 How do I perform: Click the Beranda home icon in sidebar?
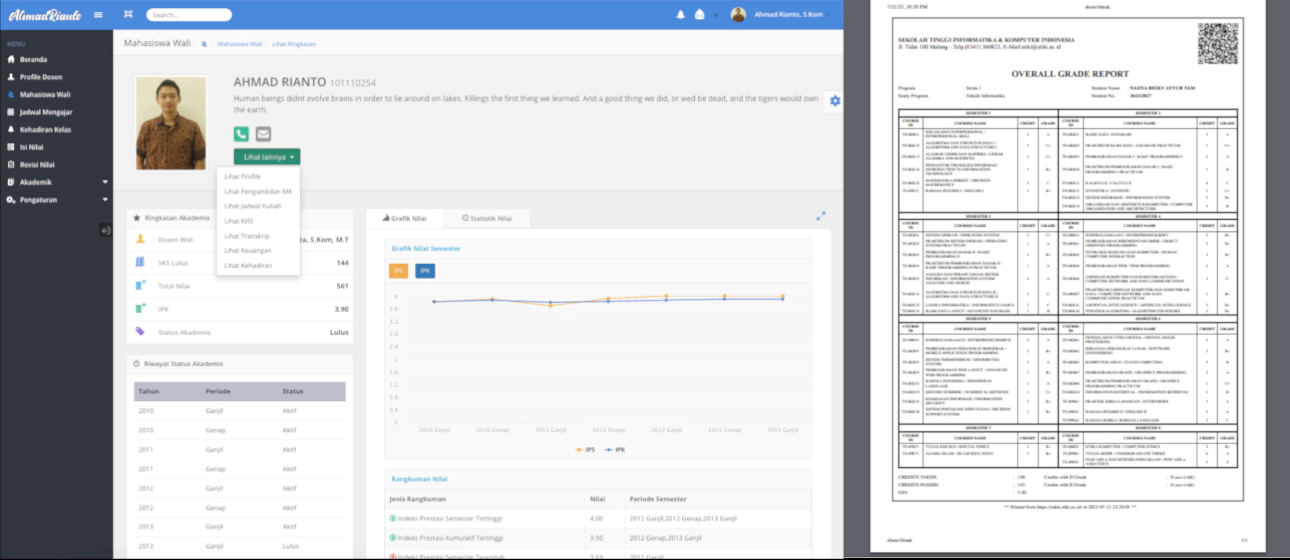11,59
